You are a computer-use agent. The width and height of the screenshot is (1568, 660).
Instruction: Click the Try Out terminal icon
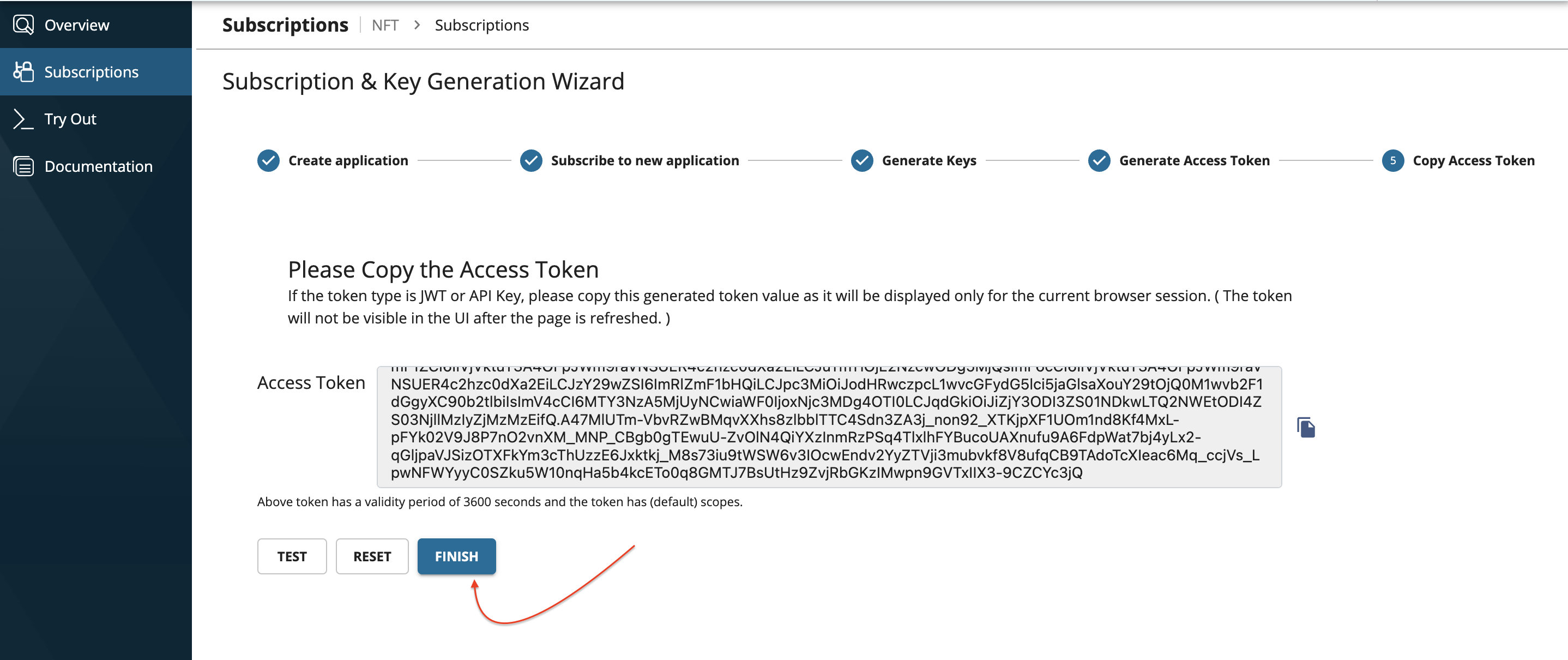pos(23,119)
